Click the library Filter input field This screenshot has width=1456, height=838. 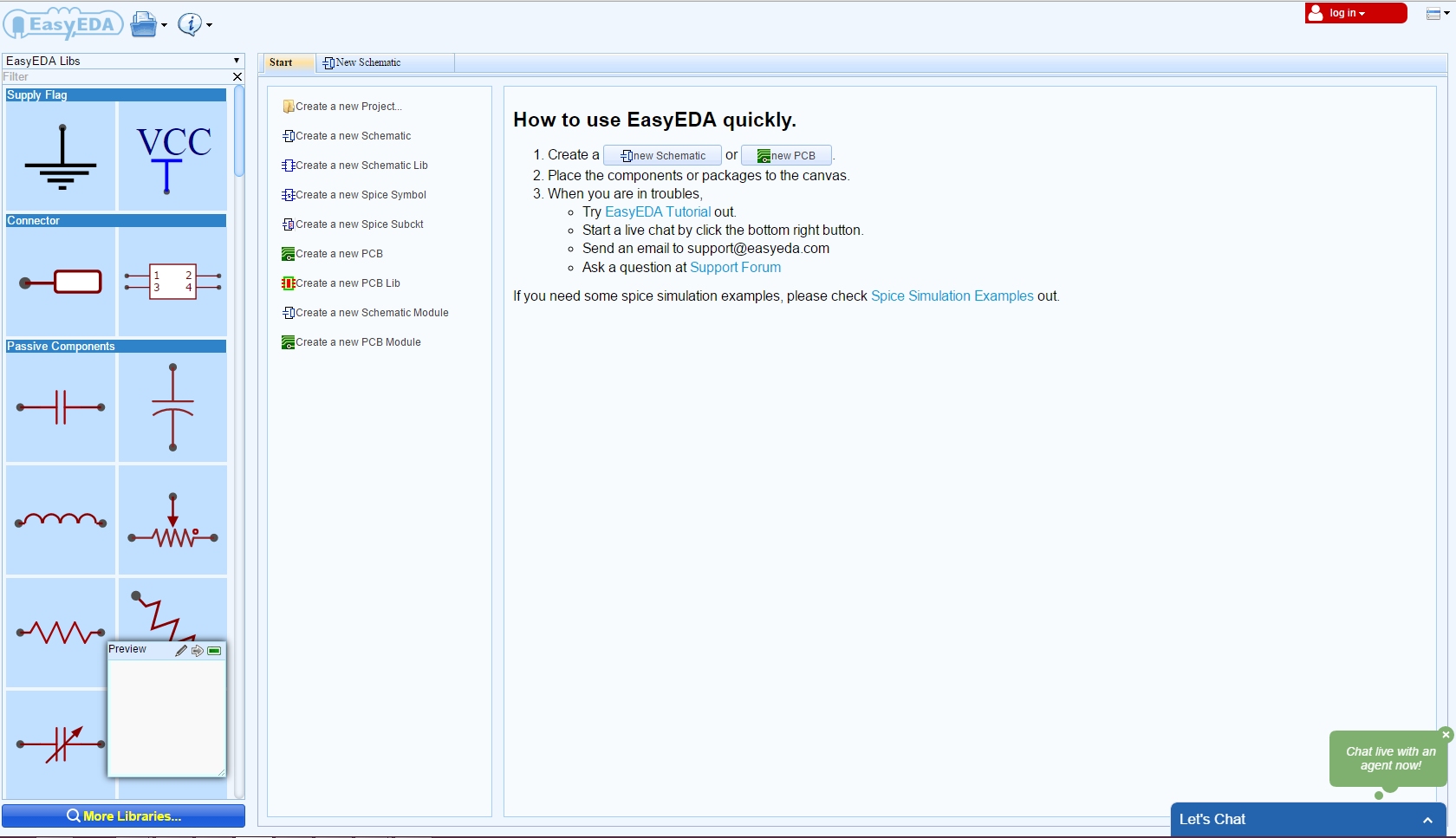pos(116,76)
